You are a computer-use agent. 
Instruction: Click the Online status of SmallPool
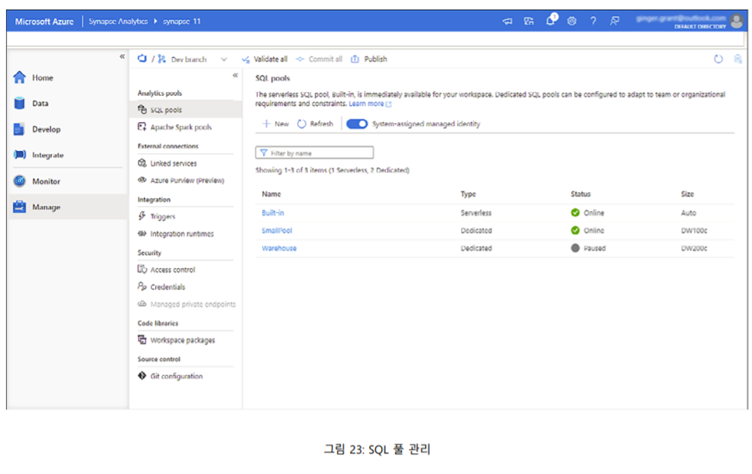tap(588, 230)
